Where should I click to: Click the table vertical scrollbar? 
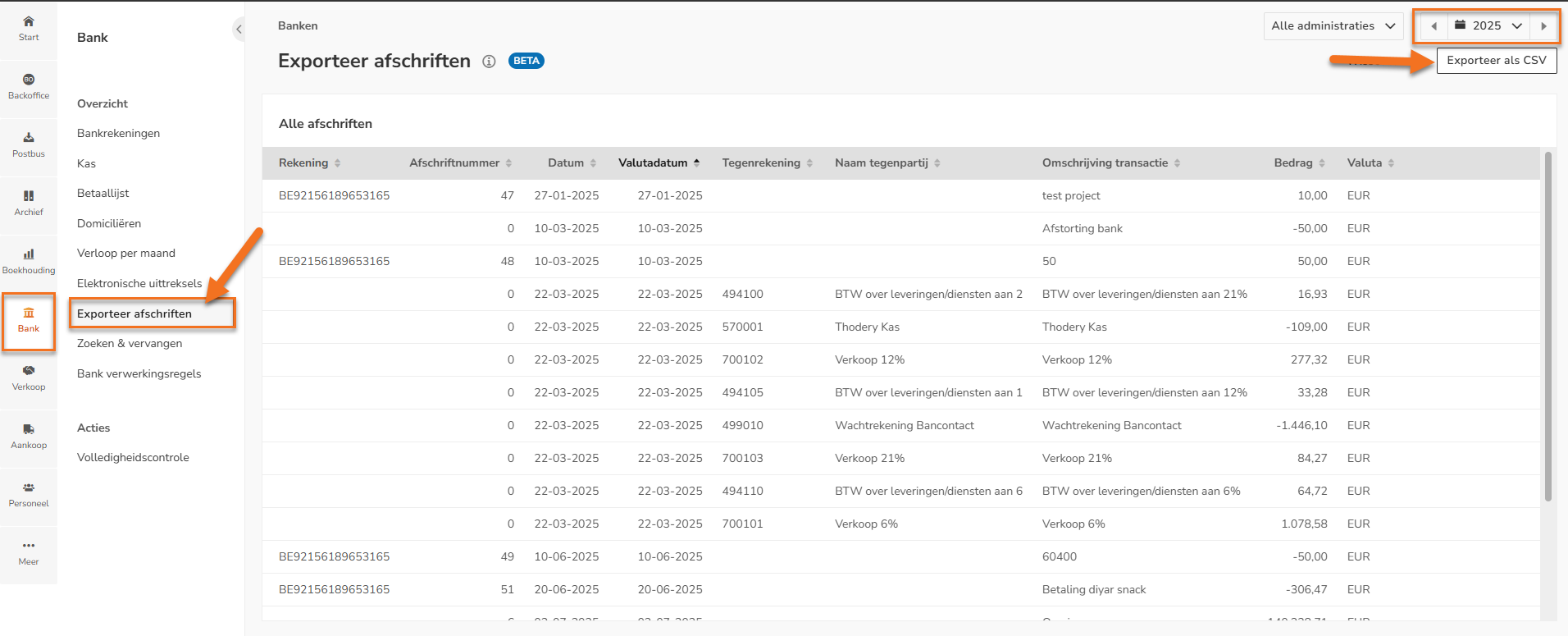point(1547,328)
